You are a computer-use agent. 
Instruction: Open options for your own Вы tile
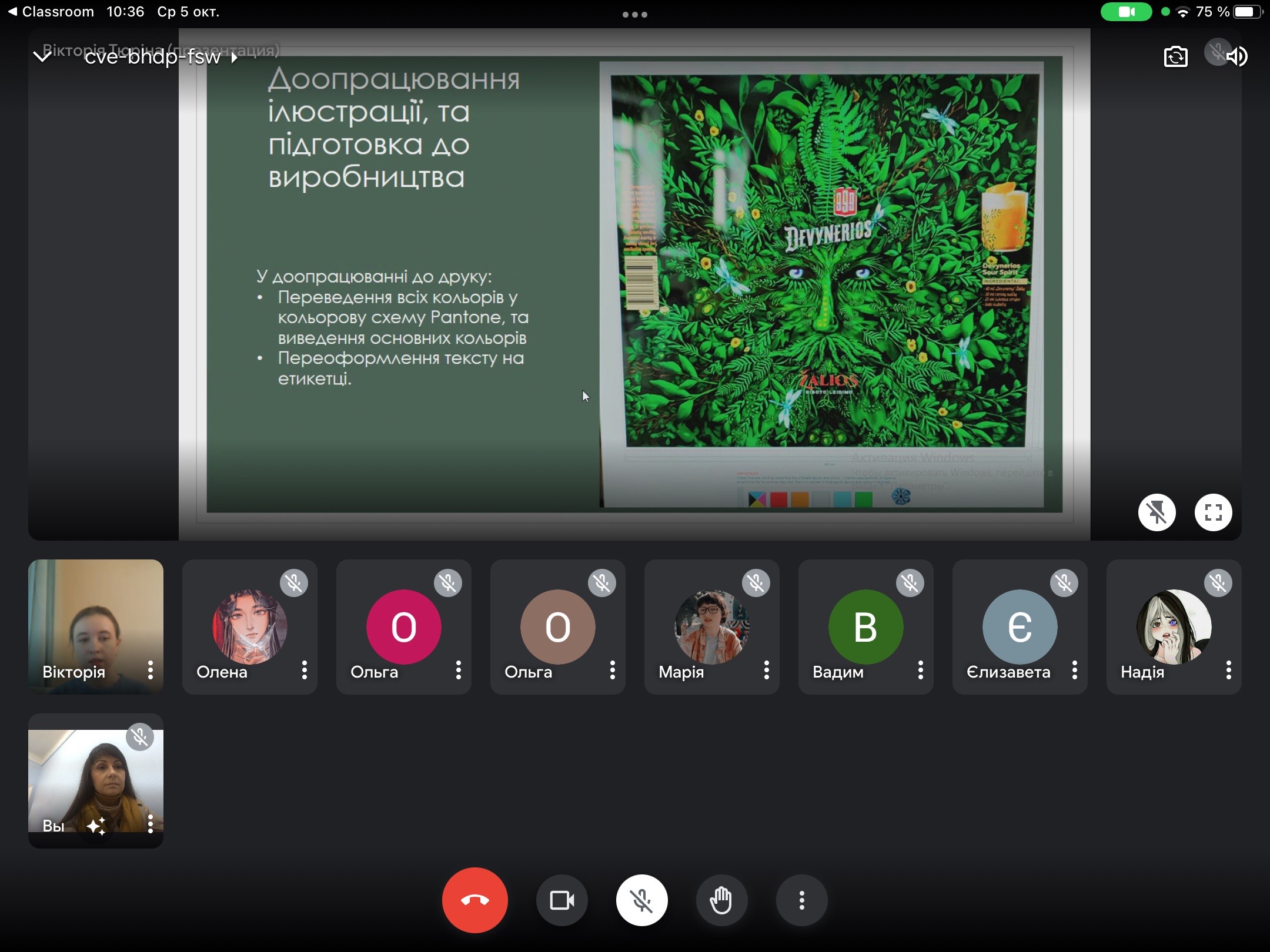coord(151,824)
